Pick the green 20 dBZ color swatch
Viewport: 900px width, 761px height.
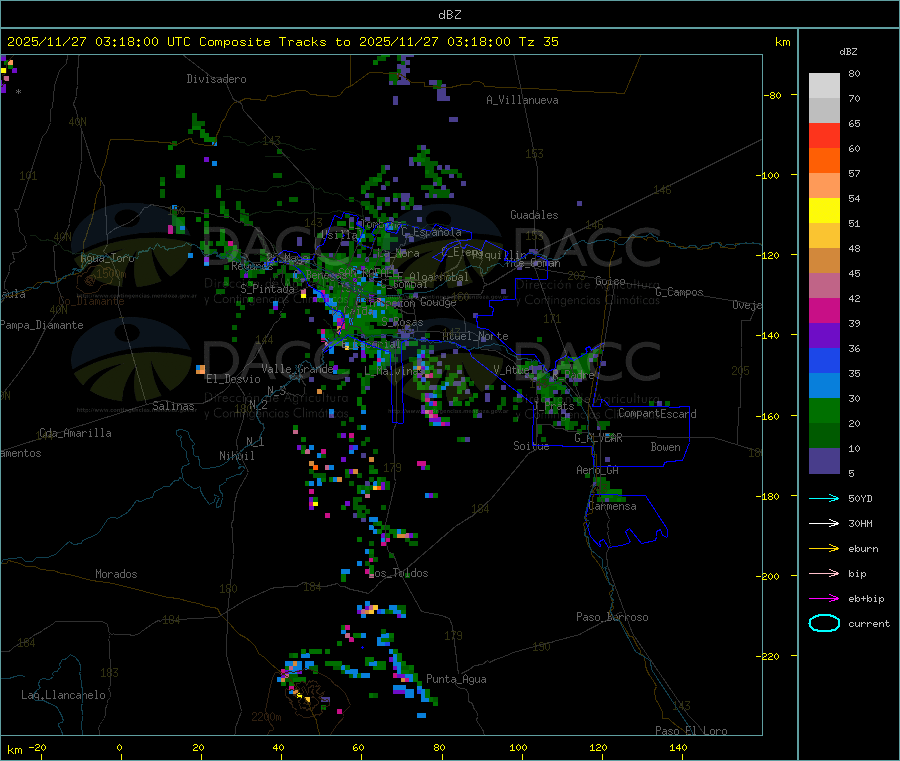[x=824, y=411]
